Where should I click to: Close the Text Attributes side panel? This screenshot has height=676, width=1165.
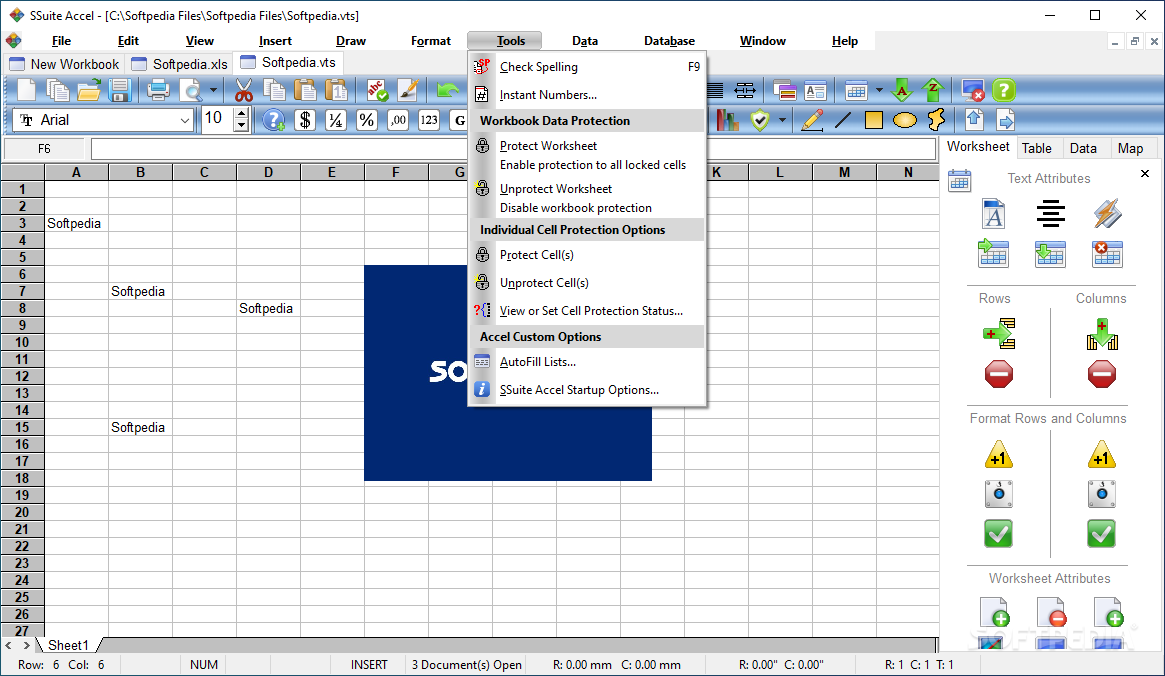[1145, 174]
